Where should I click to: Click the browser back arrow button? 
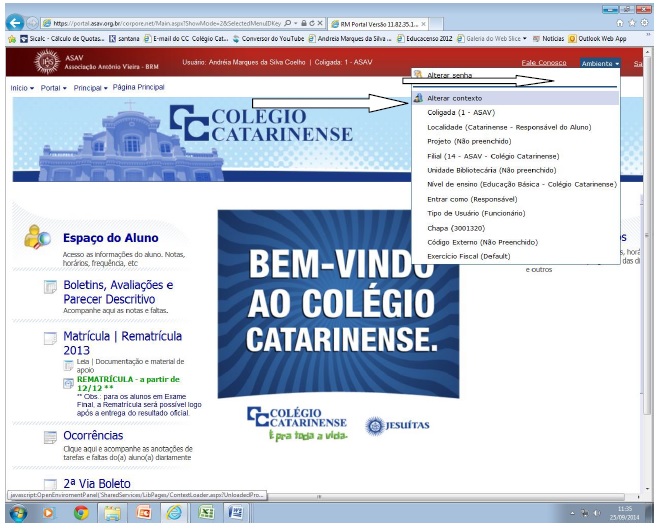(x=15, y=23)
